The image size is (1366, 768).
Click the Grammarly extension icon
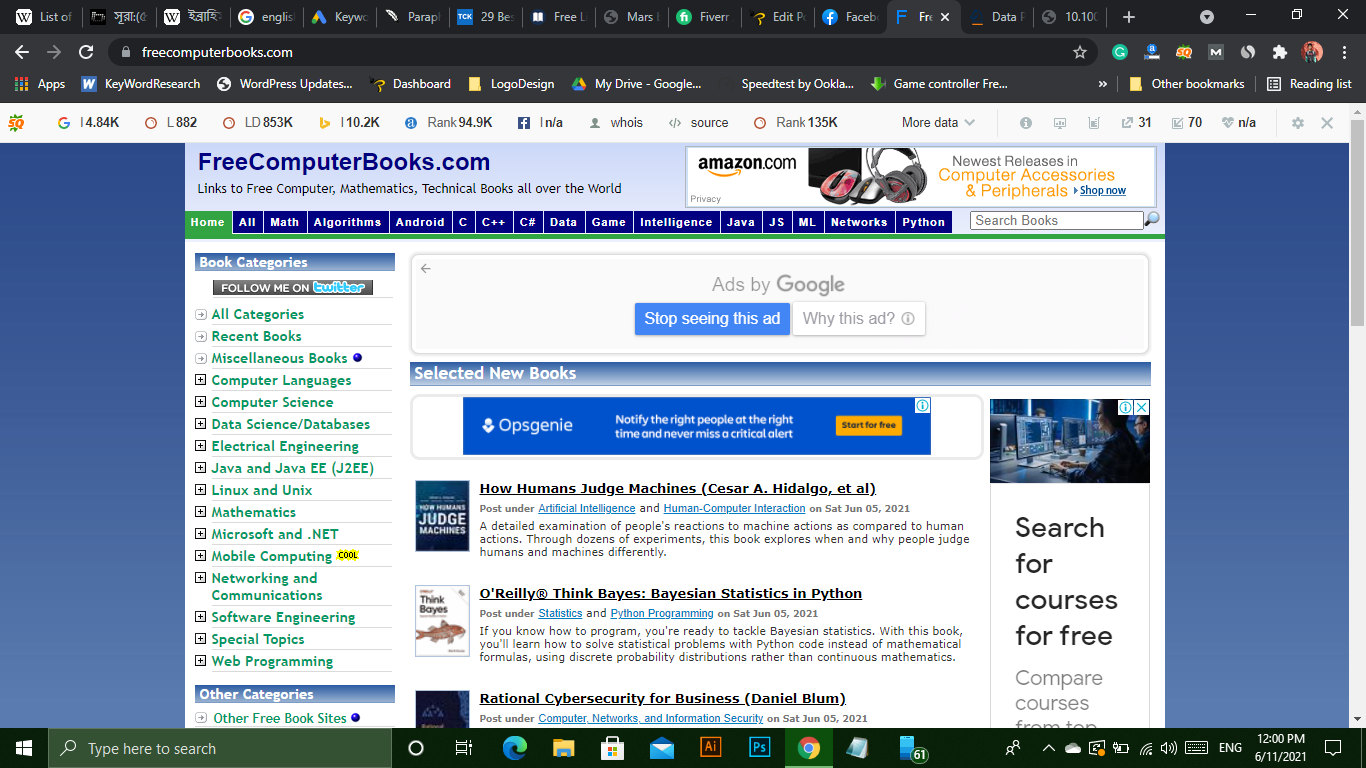pyautogui.click(x=1120, y=52)
